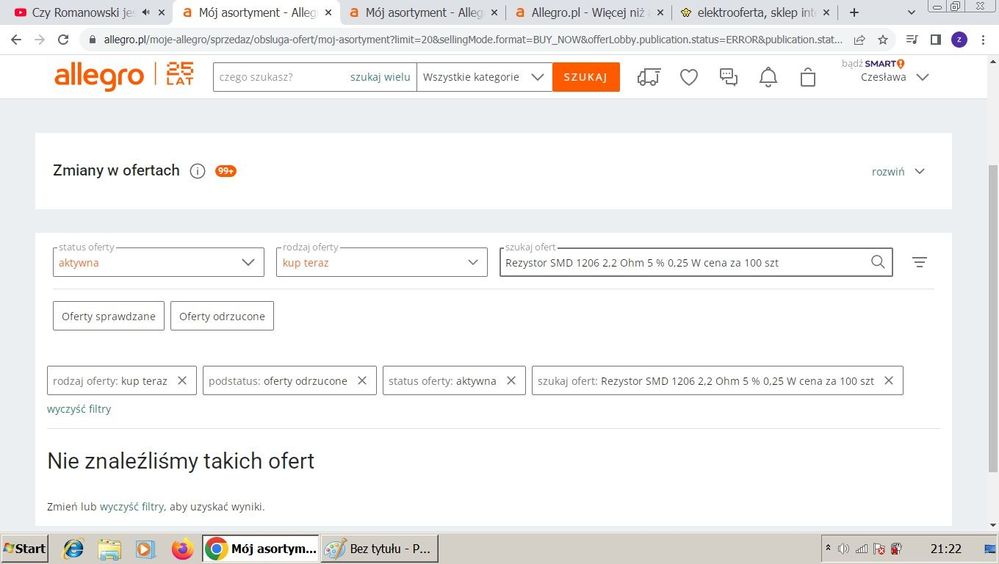Viewport: 999px width, 564px height.
Task: Expand Czesława account menu
Action: pos(894,77)
